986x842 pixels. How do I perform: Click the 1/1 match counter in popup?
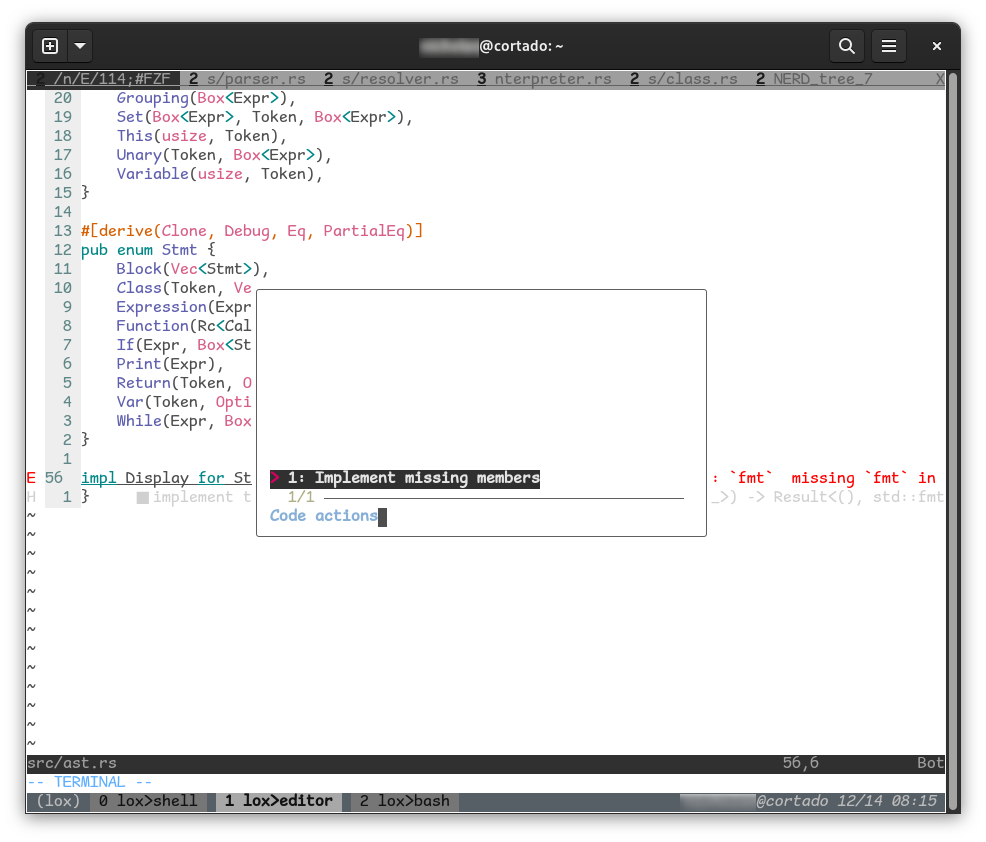(301, 497)
